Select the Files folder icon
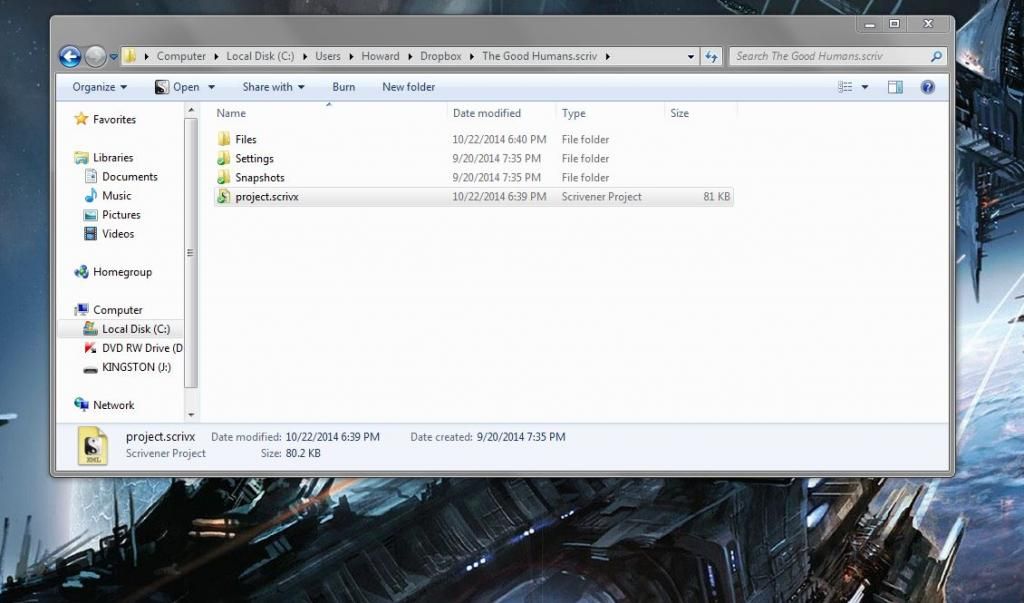1024x603 pixels. 223,139
